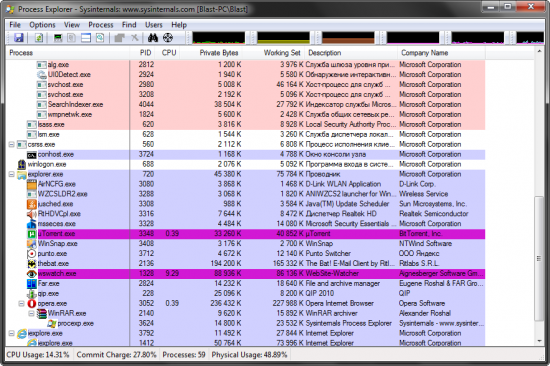Click the View DLLs/Handles toolbar icon

[100, 38]
